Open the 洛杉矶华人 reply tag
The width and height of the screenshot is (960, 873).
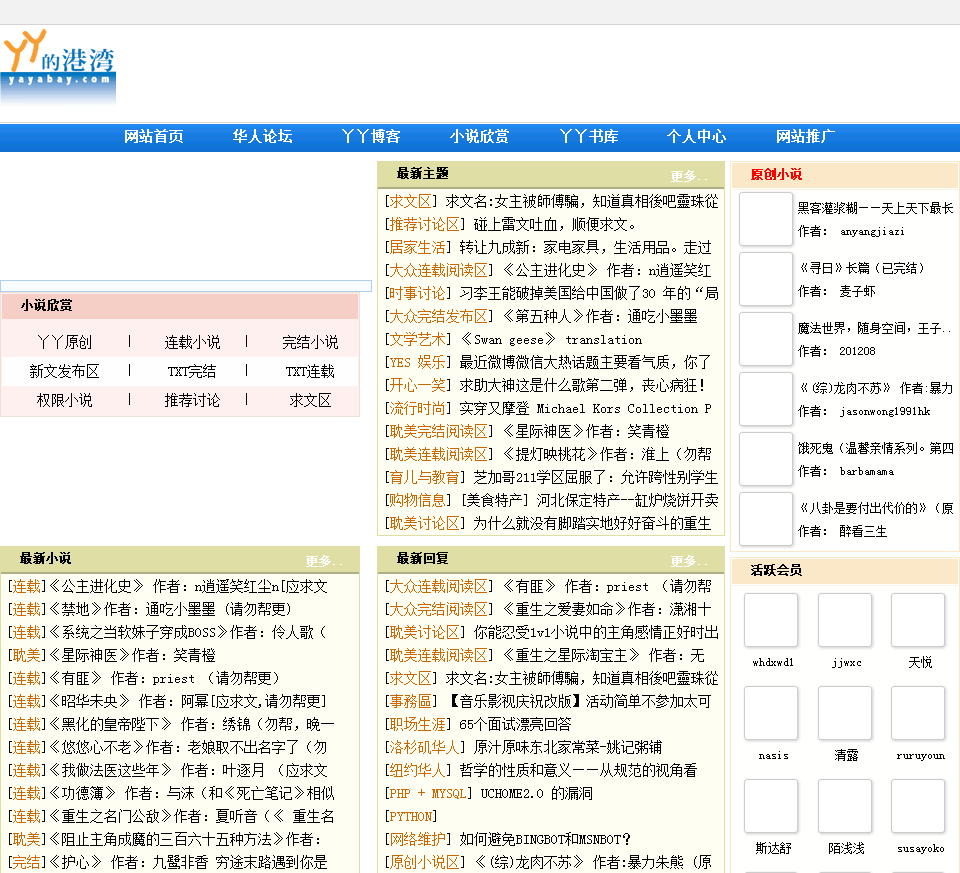424,747
